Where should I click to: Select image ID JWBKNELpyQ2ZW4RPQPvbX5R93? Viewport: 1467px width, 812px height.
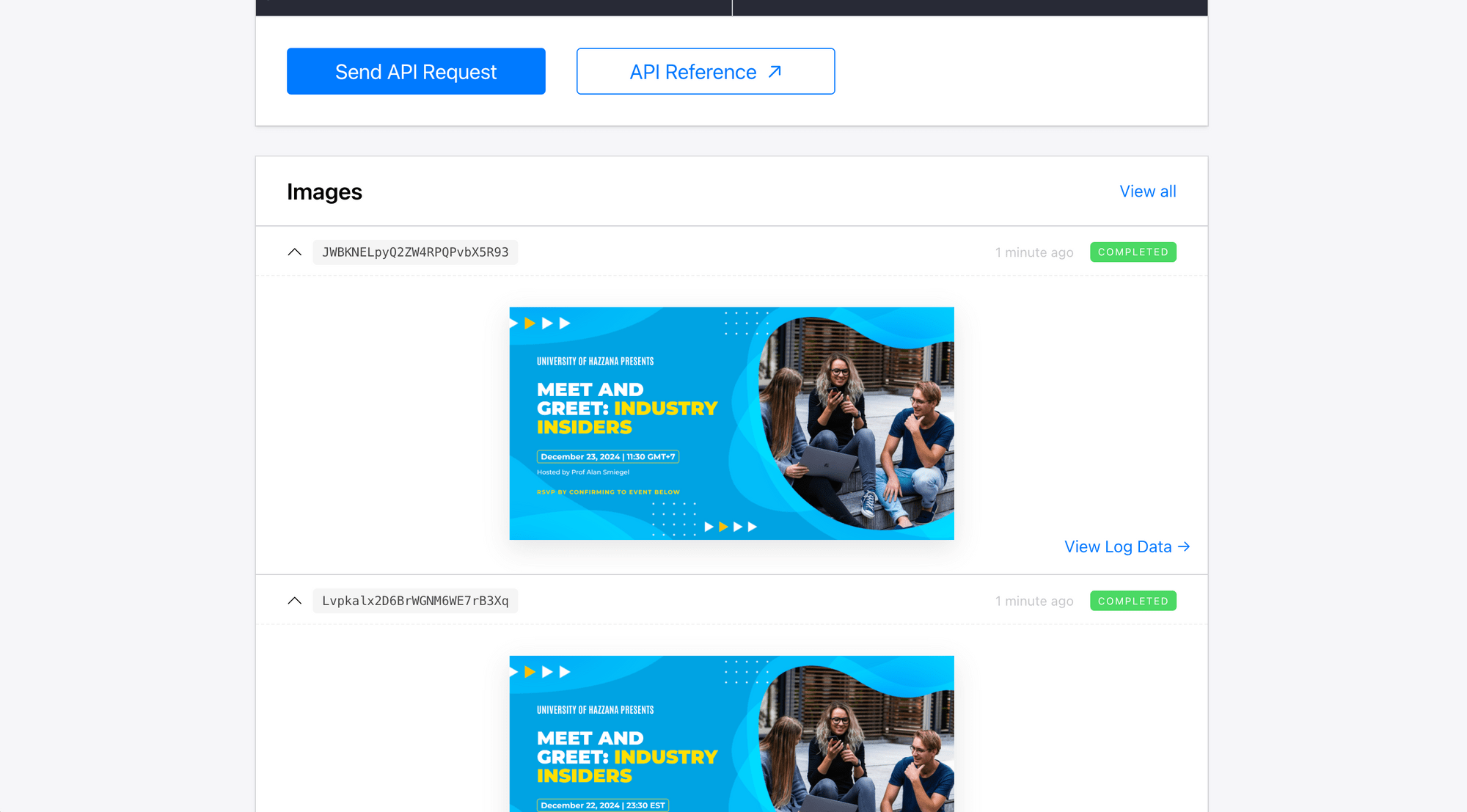(x=415, y=252)
